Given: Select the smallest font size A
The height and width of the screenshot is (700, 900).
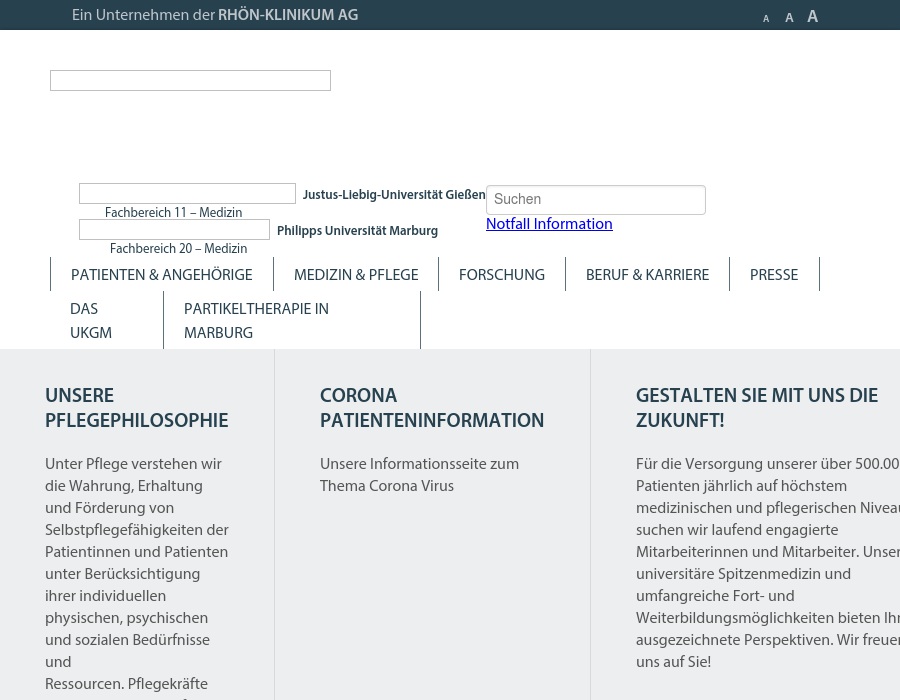Looking at the screenshot, I should 766,19.
